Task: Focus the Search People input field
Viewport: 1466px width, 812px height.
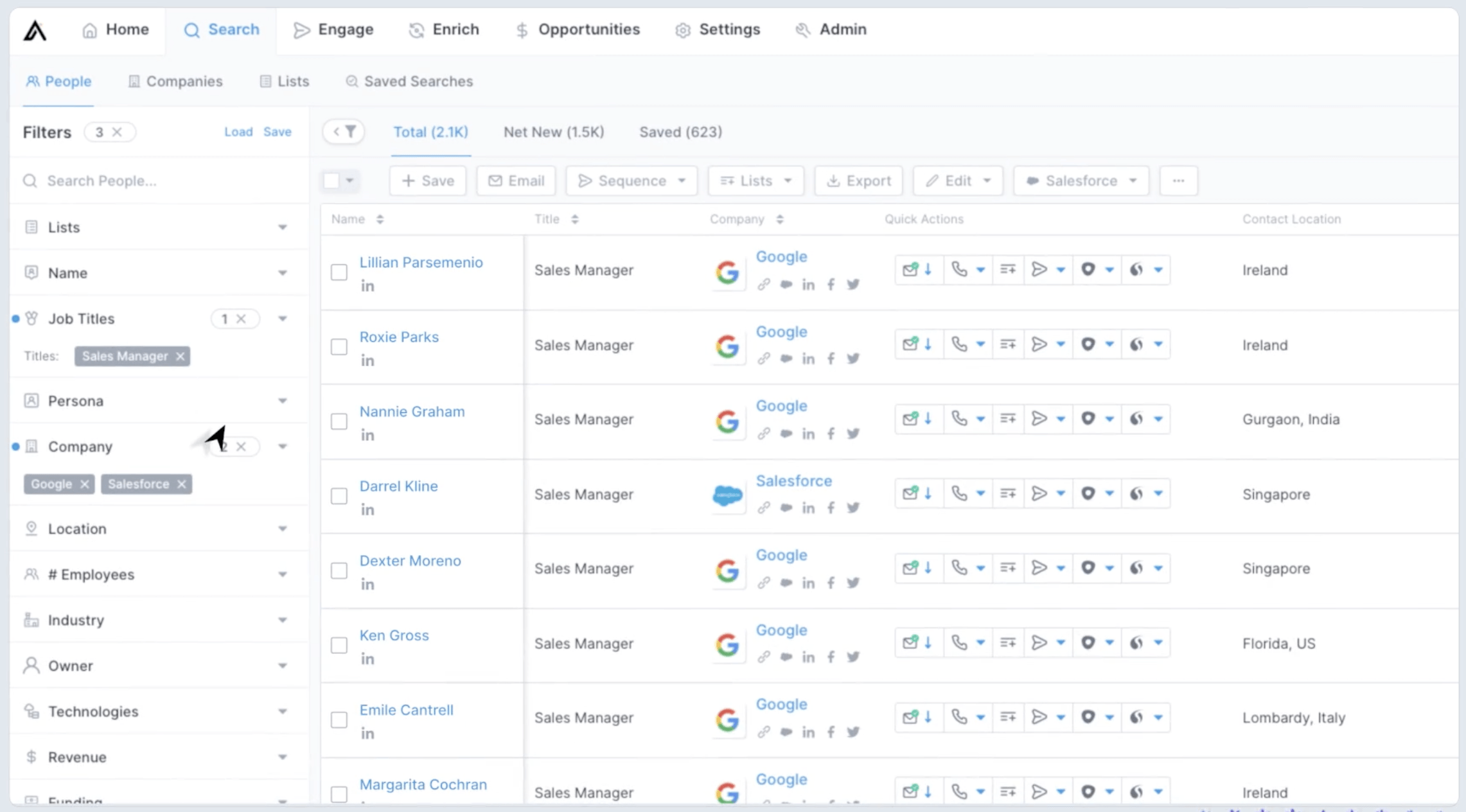Action: click(x=161, y=181)
